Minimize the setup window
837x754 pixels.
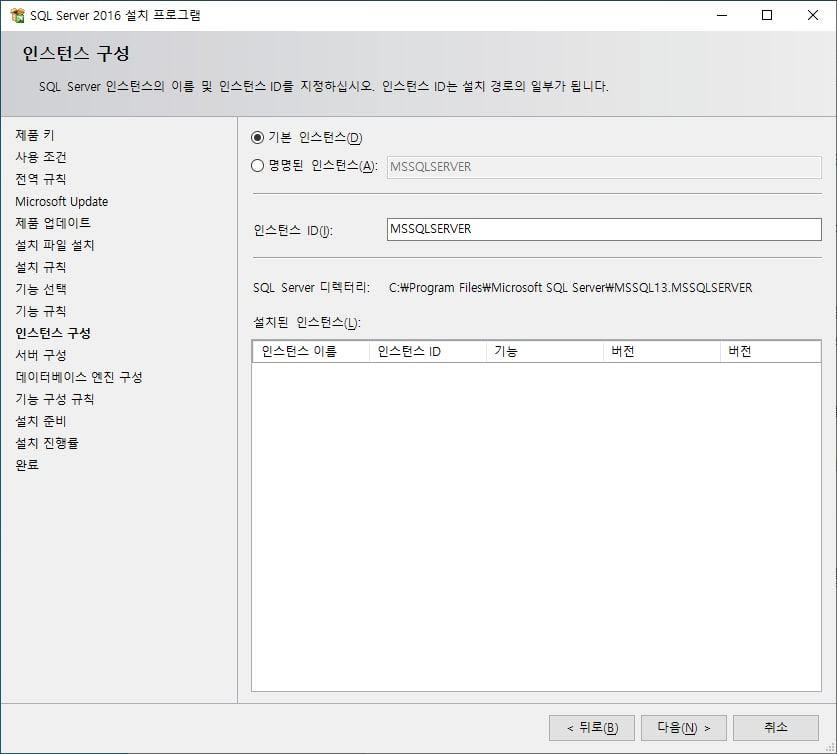click(722, 15)
